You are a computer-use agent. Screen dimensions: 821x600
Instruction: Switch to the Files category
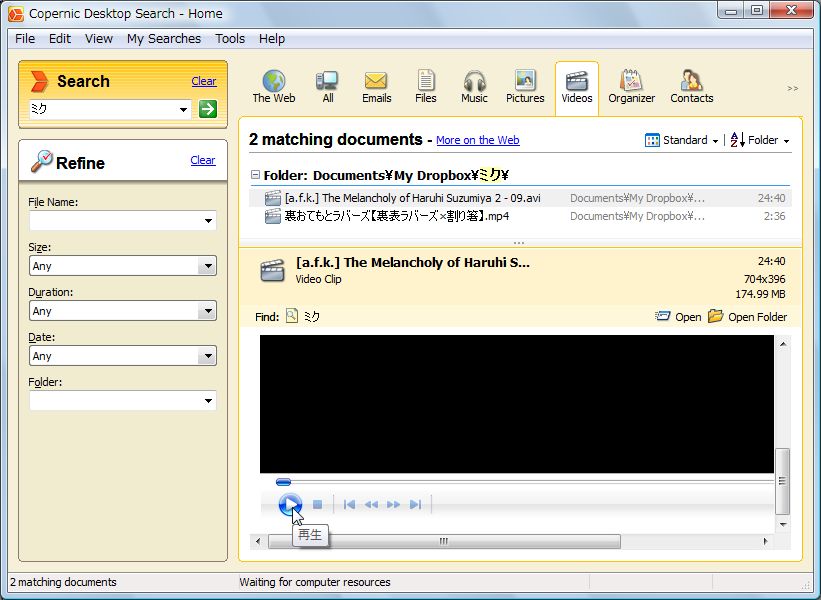point(426,87)
